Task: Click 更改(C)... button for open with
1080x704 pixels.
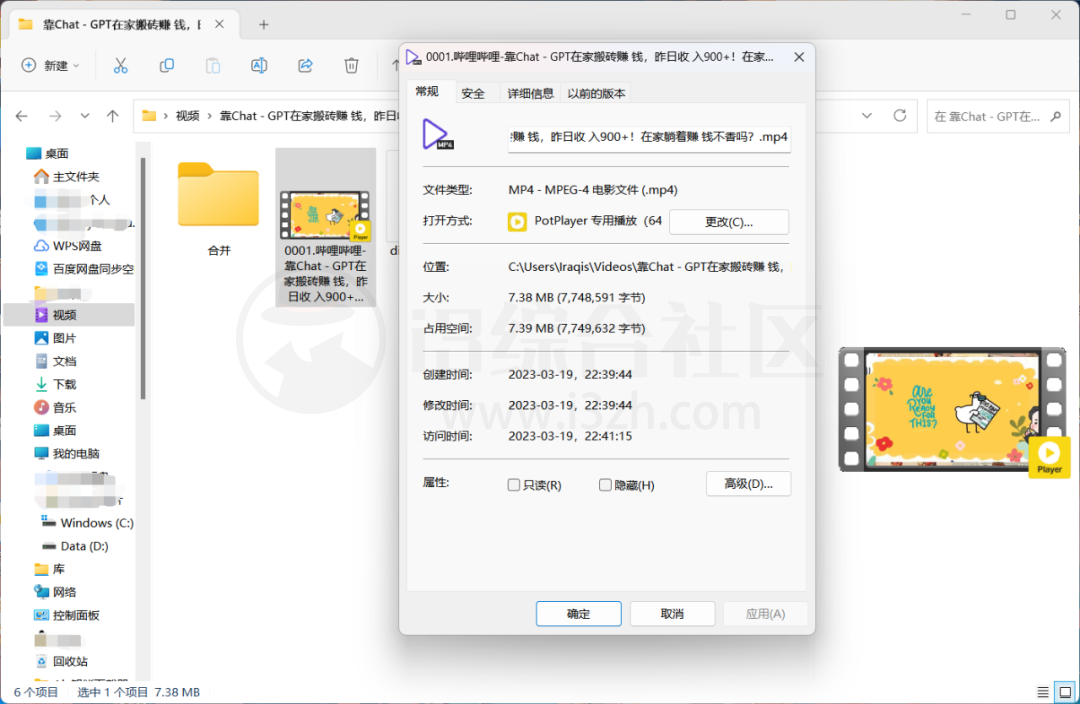Action: pos(729,222)
